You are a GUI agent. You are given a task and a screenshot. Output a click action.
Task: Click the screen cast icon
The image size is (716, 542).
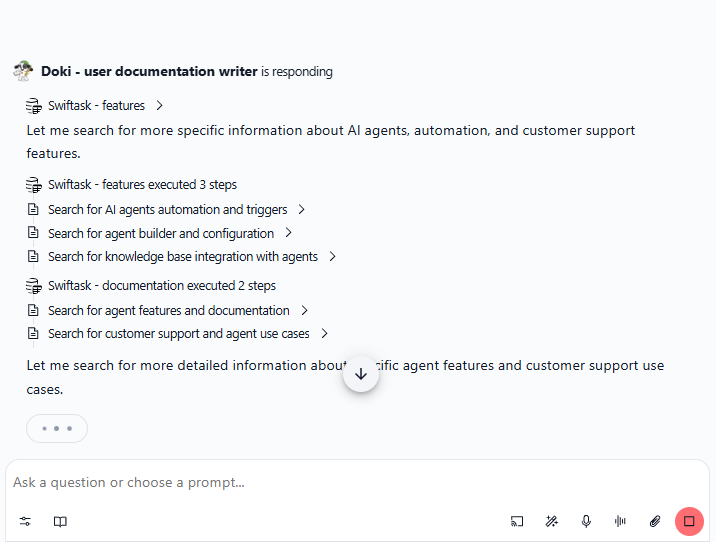pos(517,521)
